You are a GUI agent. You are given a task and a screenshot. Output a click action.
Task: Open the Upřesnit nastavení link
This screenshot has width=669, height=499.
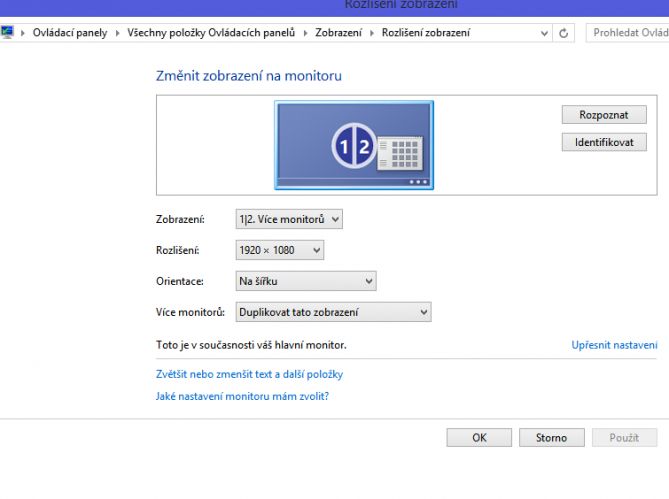(614, 345)
